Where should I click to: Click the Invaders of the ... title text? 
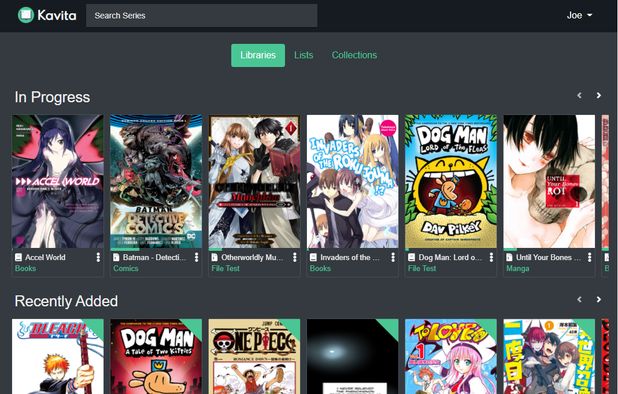350,257
